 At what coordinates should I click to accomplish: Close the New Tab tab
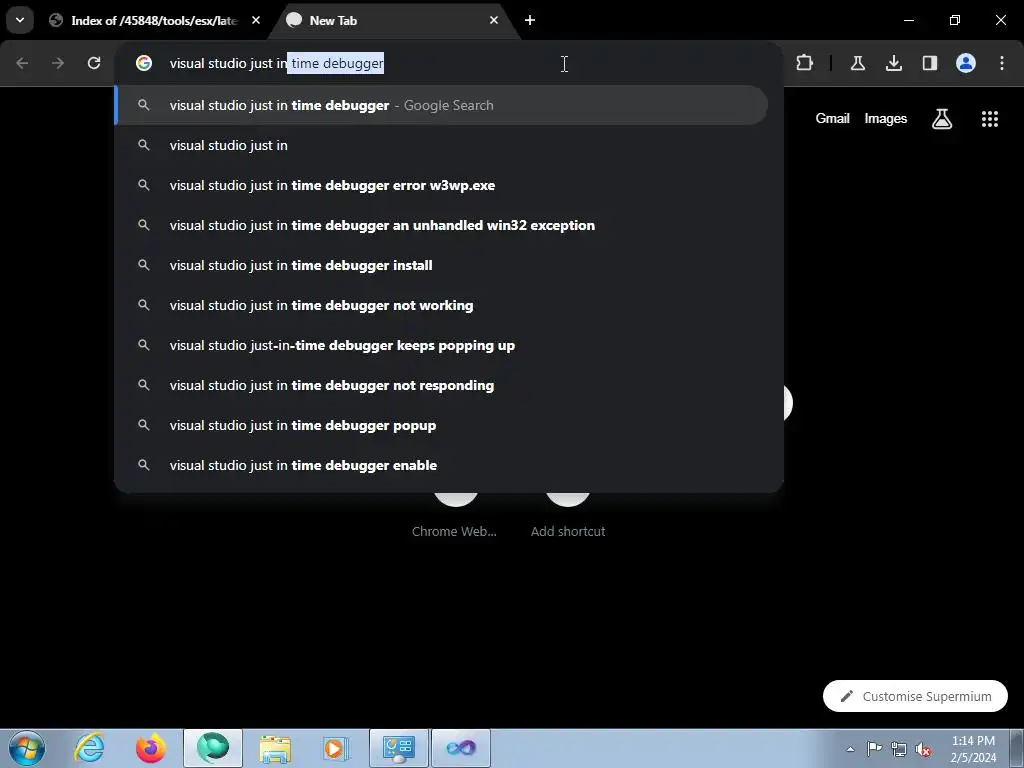click(x=494, y=20)
